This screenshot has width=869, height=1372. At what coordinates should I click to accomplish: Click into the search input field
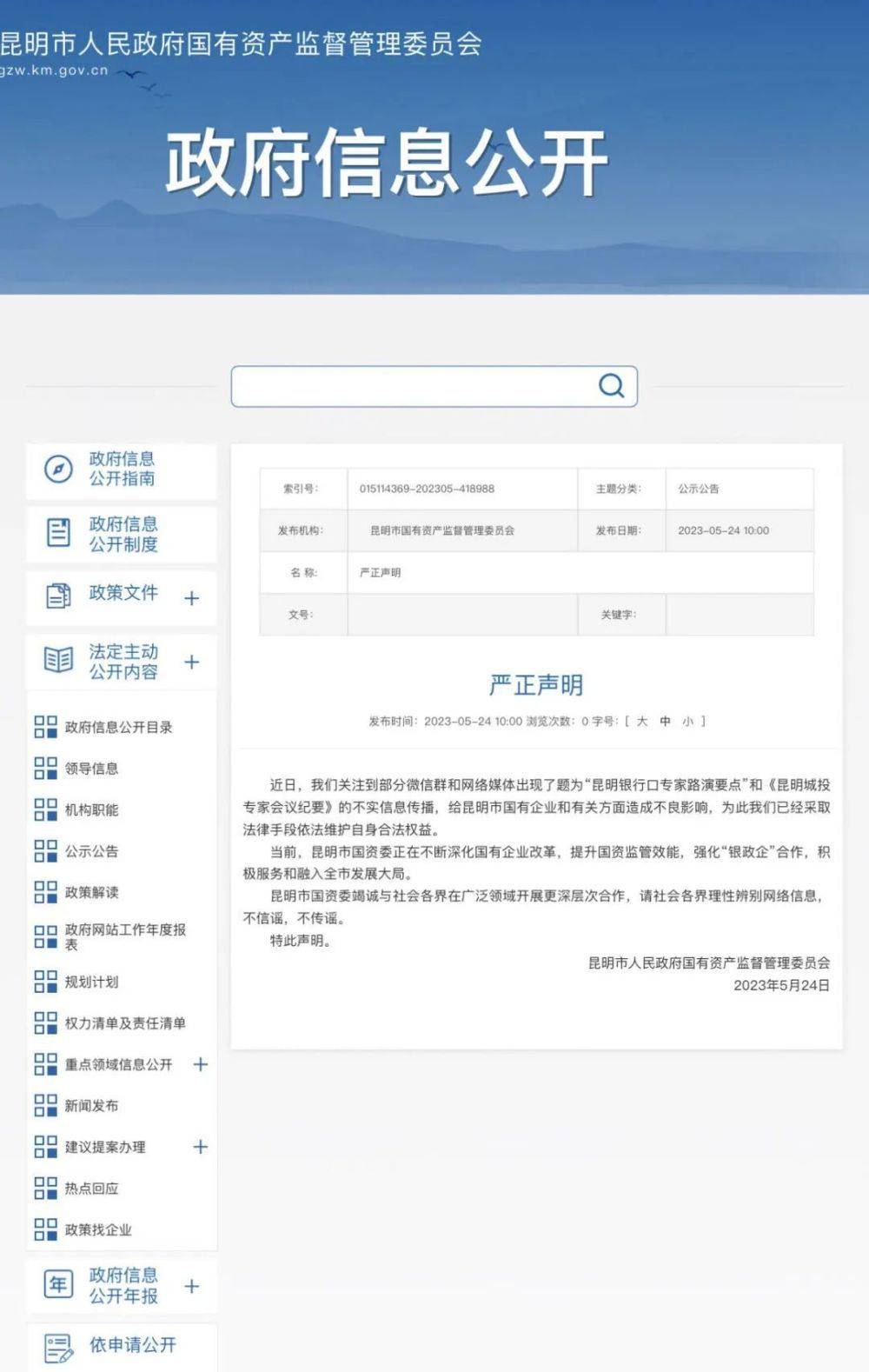click(x=413, y=386)
